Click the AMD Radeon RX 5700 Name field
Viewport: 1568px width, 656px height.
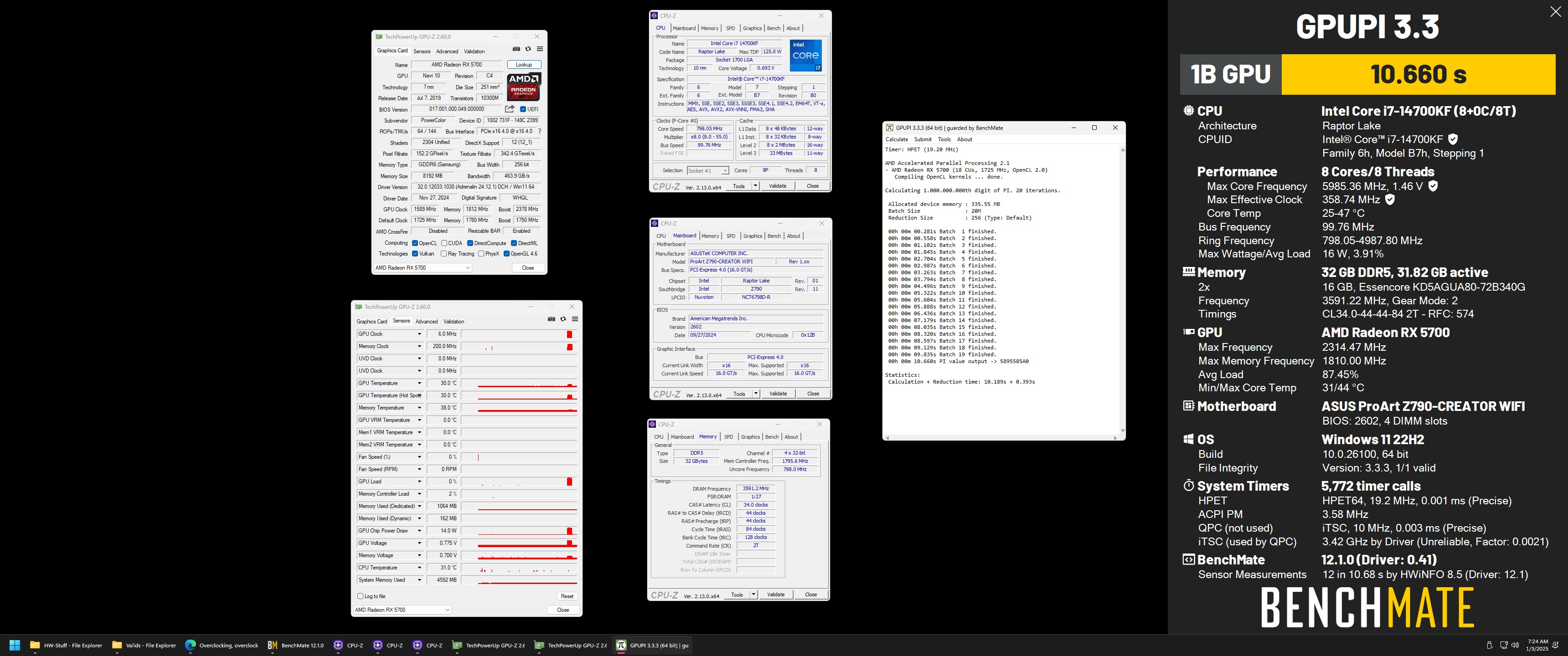(x=457, y=65)
